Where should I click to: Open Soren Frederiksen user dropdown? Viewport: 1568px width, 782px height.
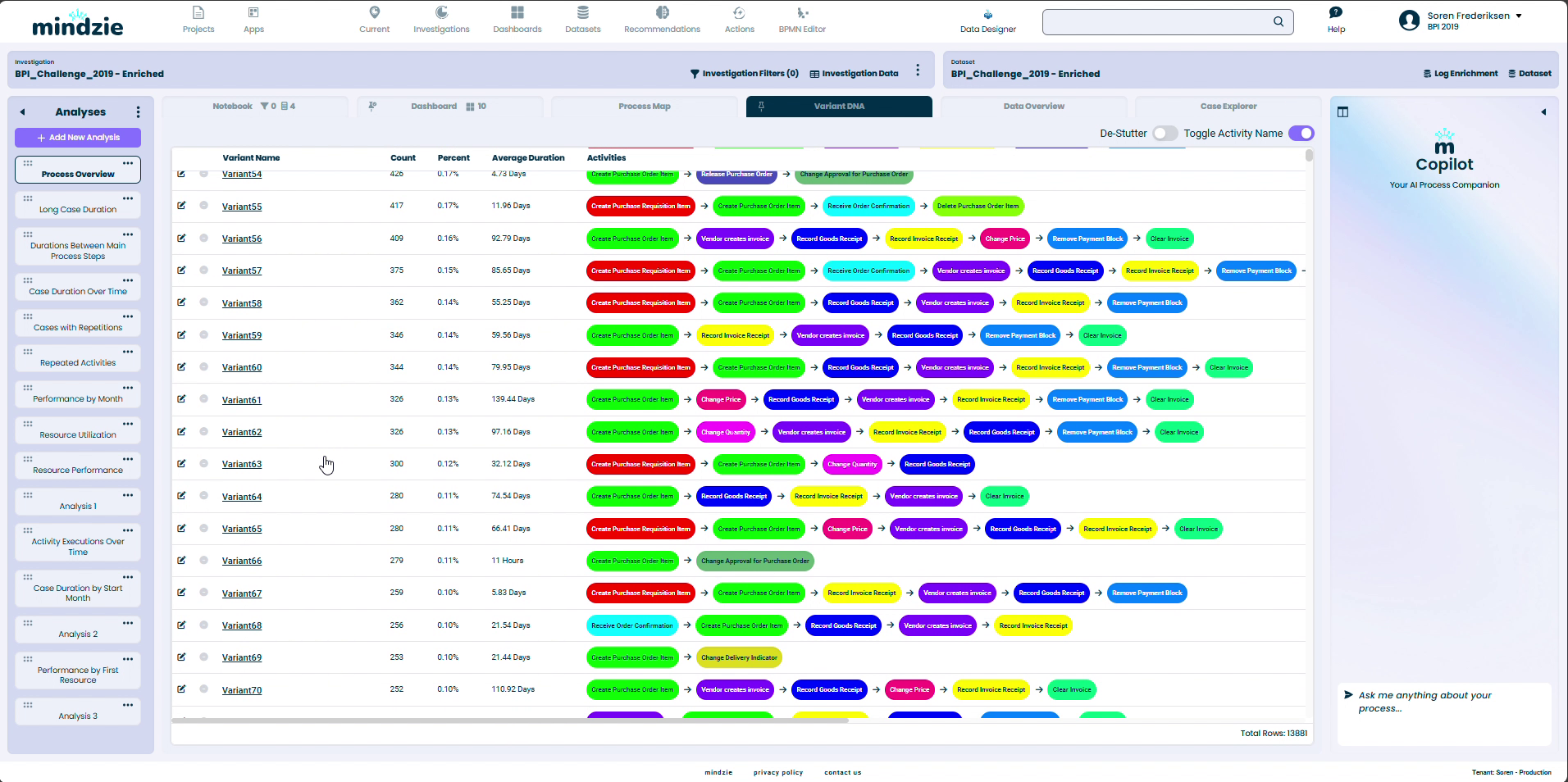point(1518,16)
